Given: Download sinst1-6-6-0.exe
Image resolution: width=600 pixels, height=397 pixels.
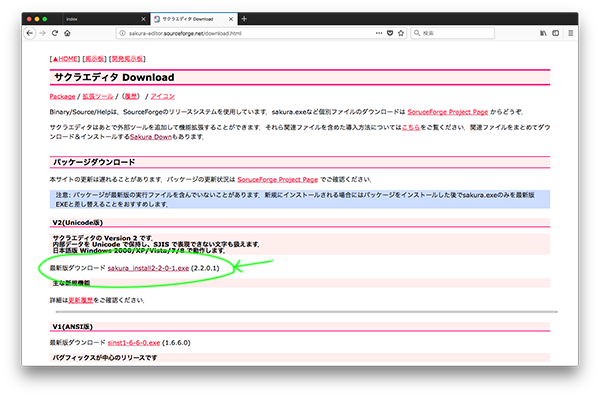Looking at the screenshot, I should click(x=134, y=343).
